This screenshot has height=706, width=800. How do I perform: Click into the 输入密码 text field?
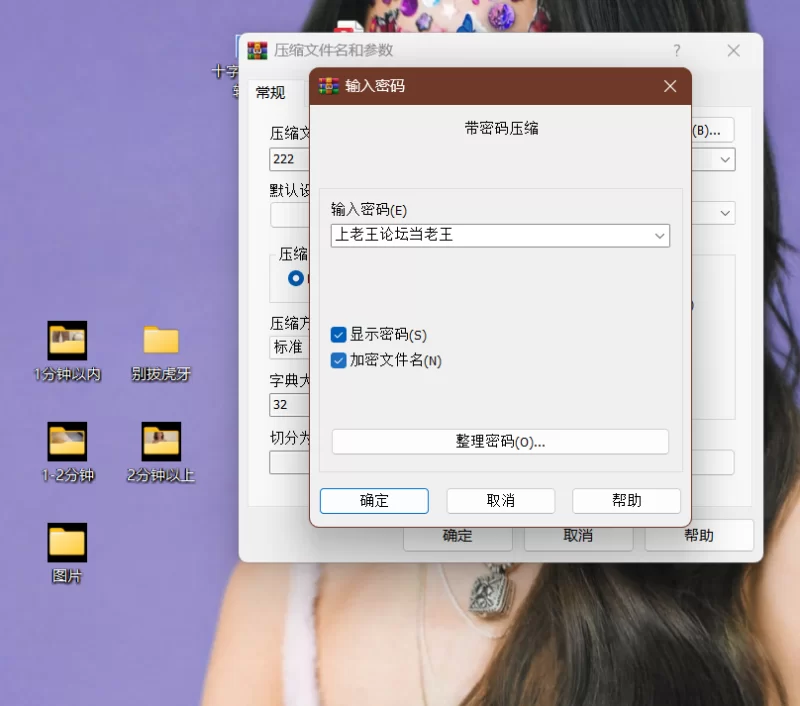pyautogui.click(x=490, y=236)
